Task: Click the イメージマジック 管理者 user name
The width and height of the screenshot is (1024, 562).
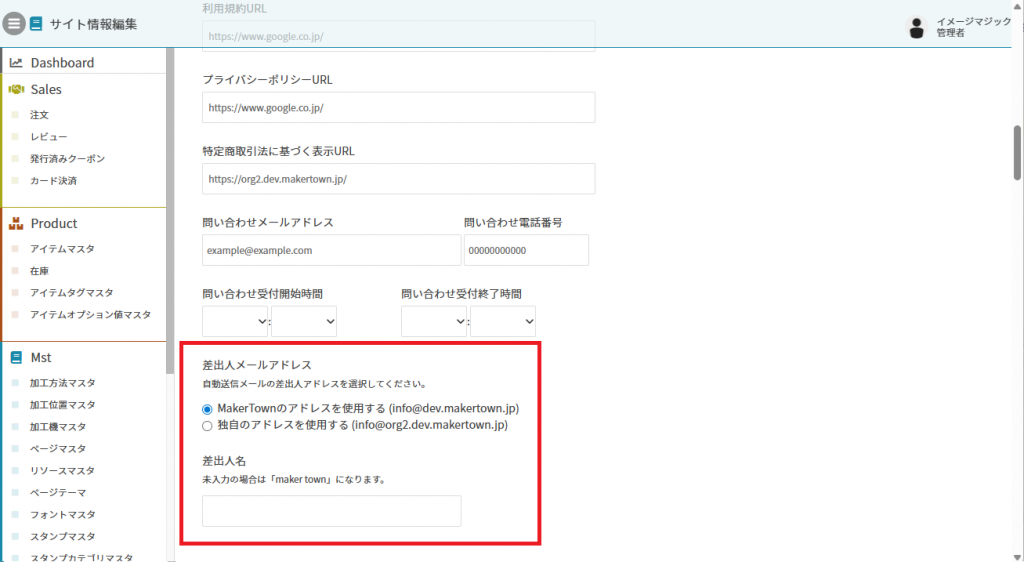Action: point(973,27)
